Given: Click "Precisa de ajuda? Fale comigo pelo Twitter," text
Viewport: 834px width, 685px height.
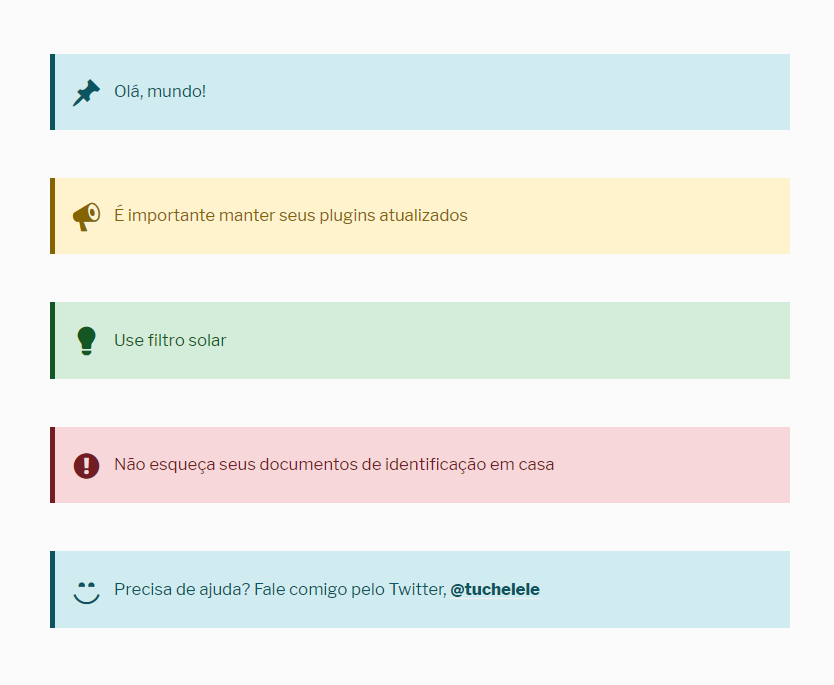Looking at the screenshot, I should point(280,589).
